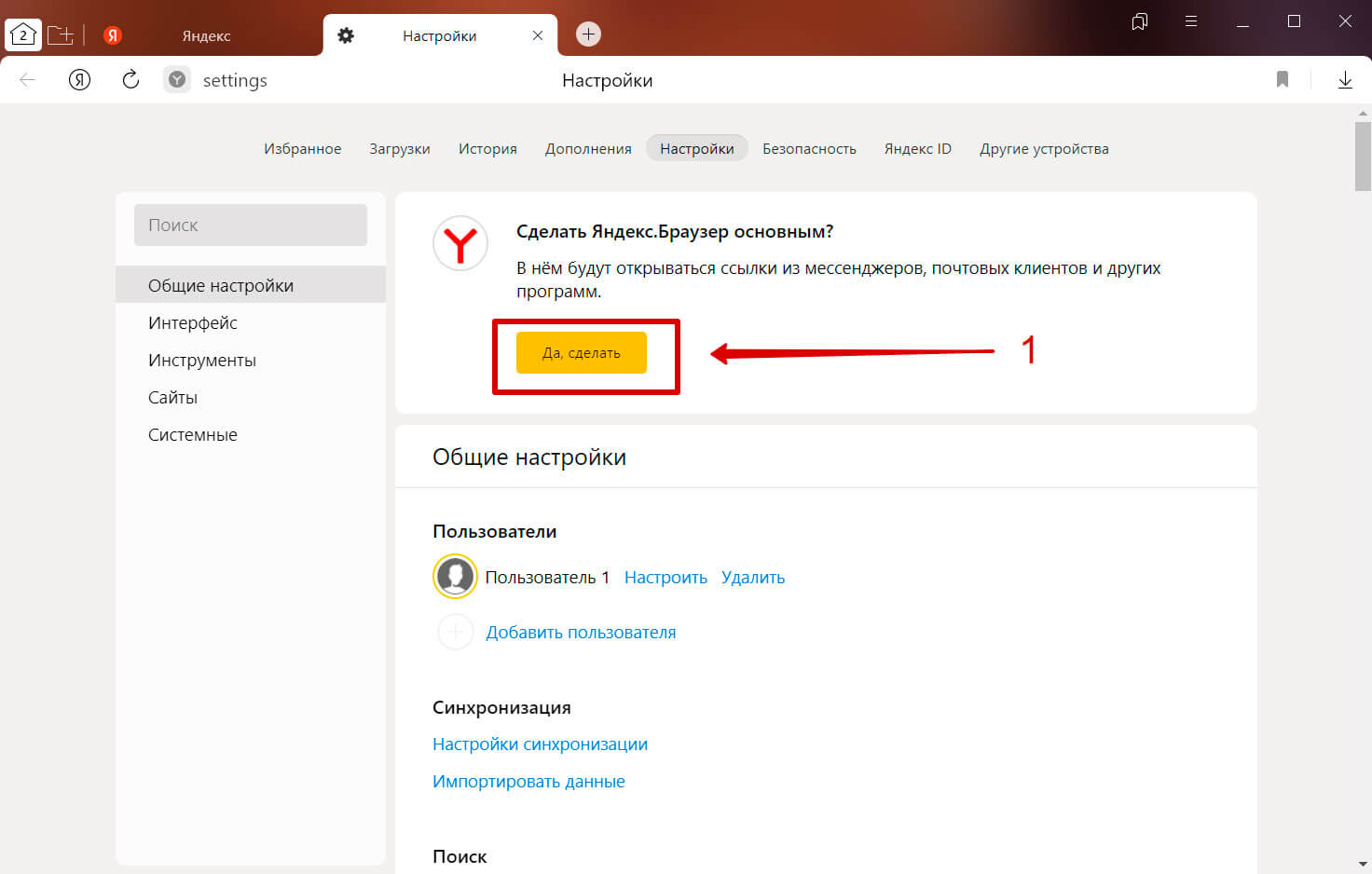The height and width of the screenshot is (874, 1372).
Task: Open the История section
Action: 487,149
